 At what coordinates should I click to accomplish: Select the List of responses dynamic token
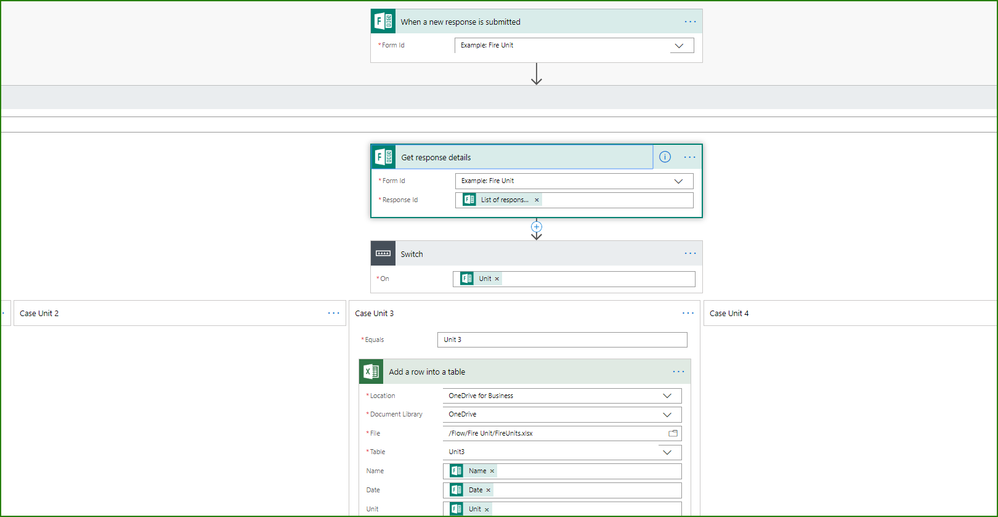click(502, 200)
